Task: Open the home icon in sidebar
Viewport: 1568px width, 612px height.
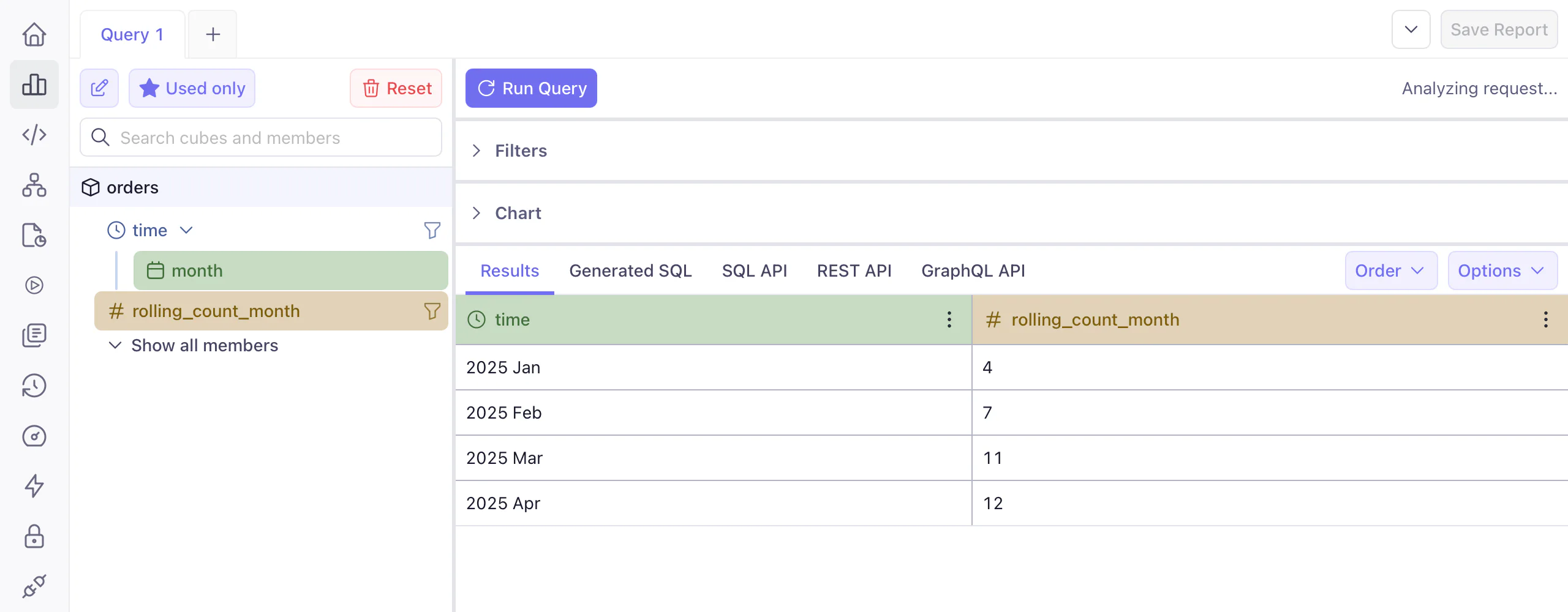Action: tap(34, 34)
